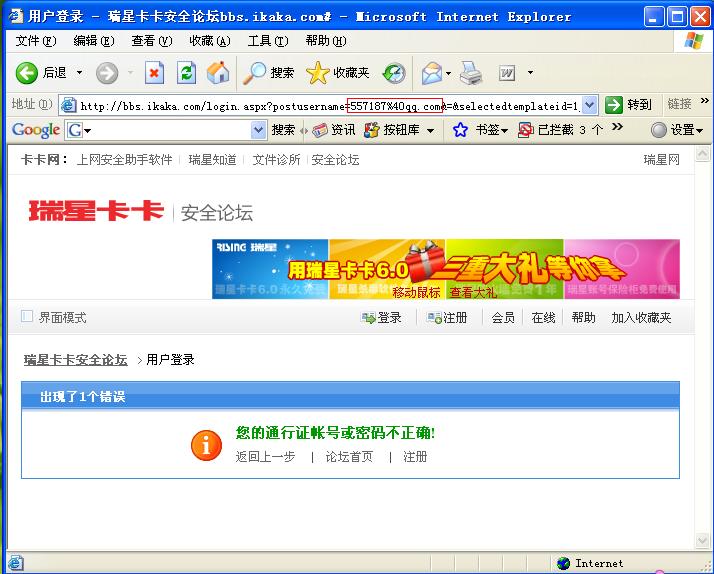Viewport: 714px width, 574px height.
Task: Open the 瑞星网 link at top right
Action: [662, 159]
